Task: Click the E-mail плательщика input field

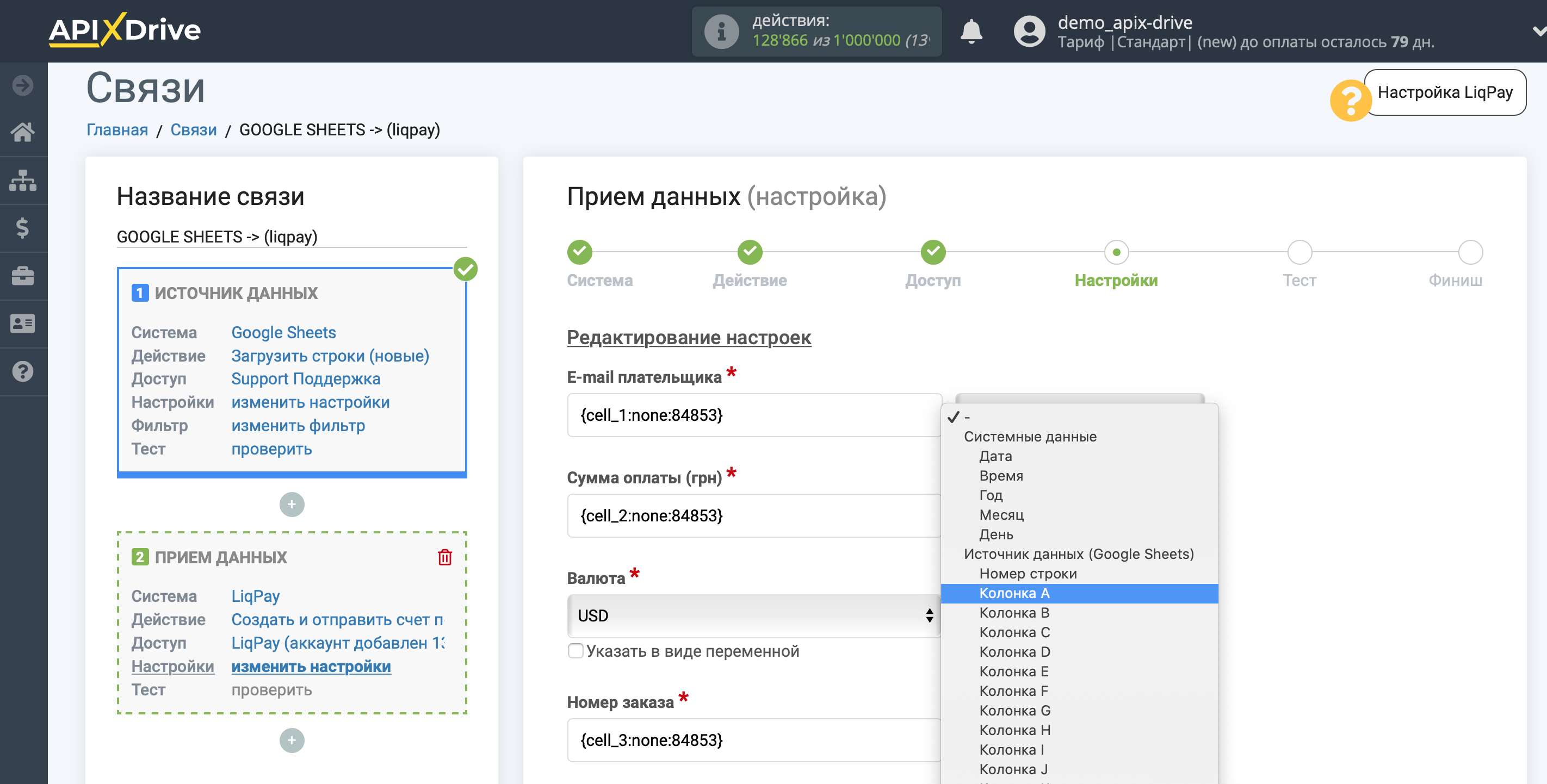Action: 754,415
